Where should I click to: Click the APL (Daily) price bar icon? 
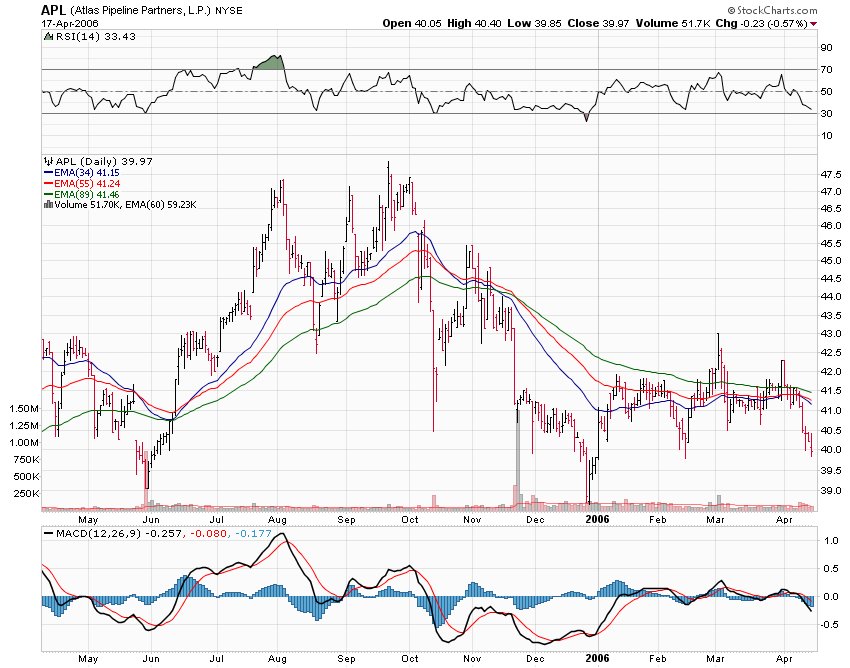(x=48, y=161)
